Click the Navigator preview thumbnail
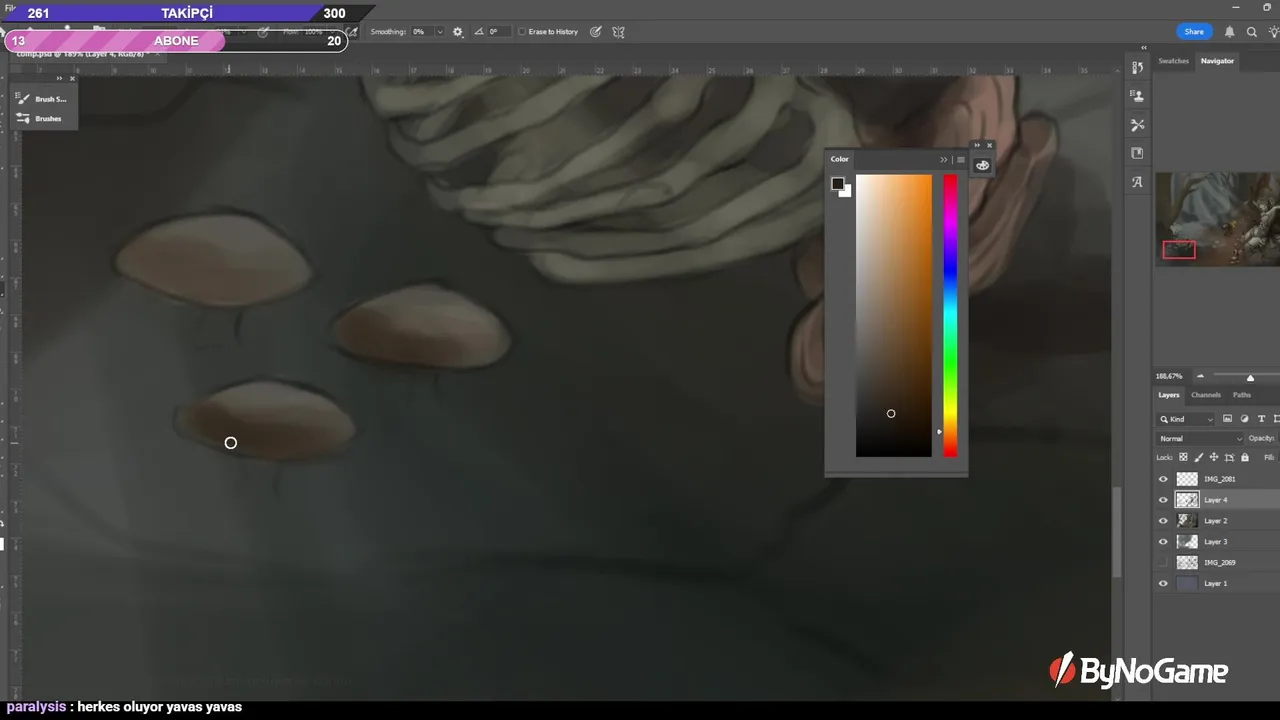Screen dimensions: 1280x720 pyautogui.click(x=1218, y=219)
